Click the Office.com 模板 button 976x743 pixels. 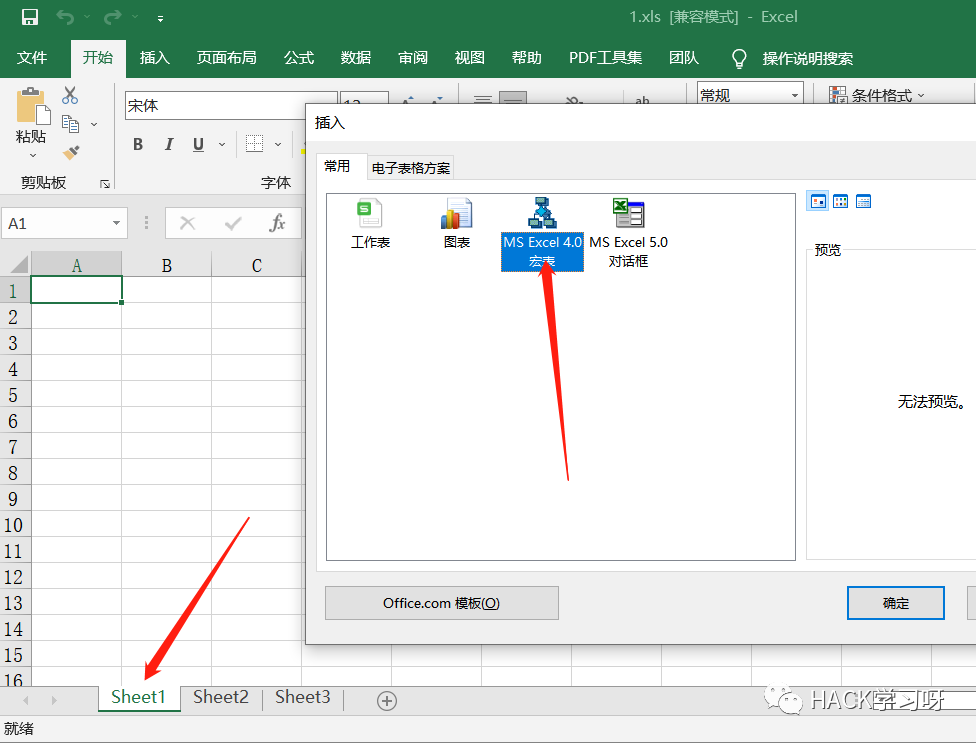[441, 603]
